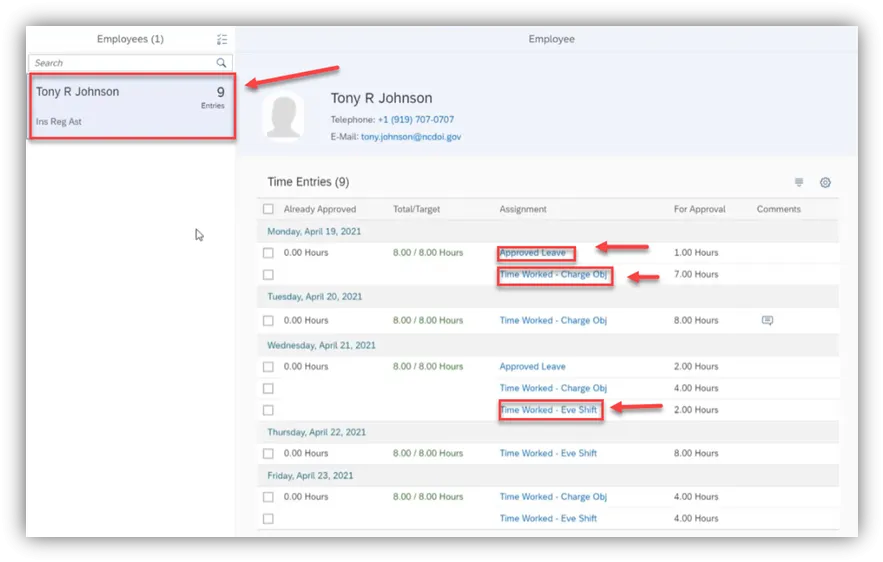This screenshot has width=883, height=562.
Task: Click the sort icon beside the settings gear
Action: 798,183
